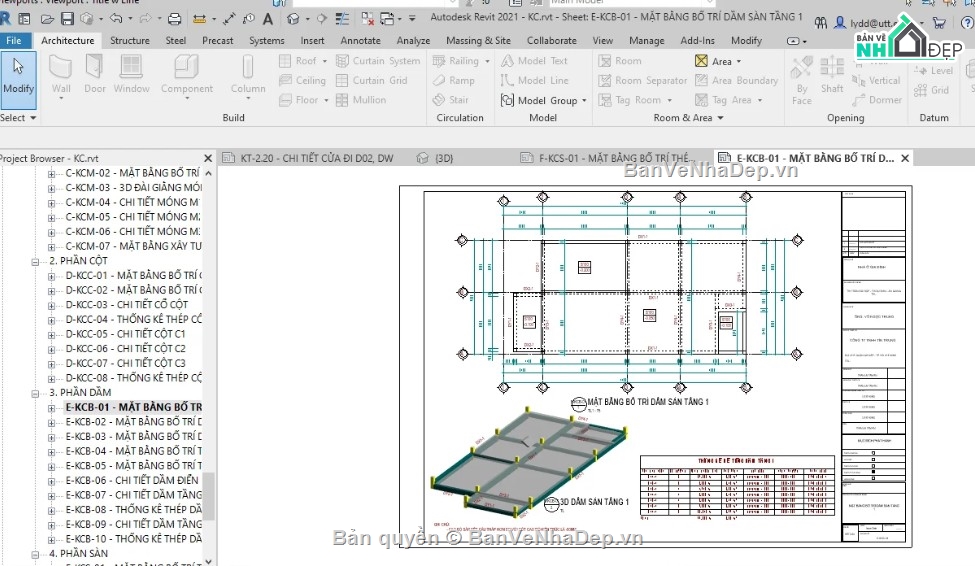Collapse the 2. PHẦN CỘT tree node
975x566 pixels.
35,261
